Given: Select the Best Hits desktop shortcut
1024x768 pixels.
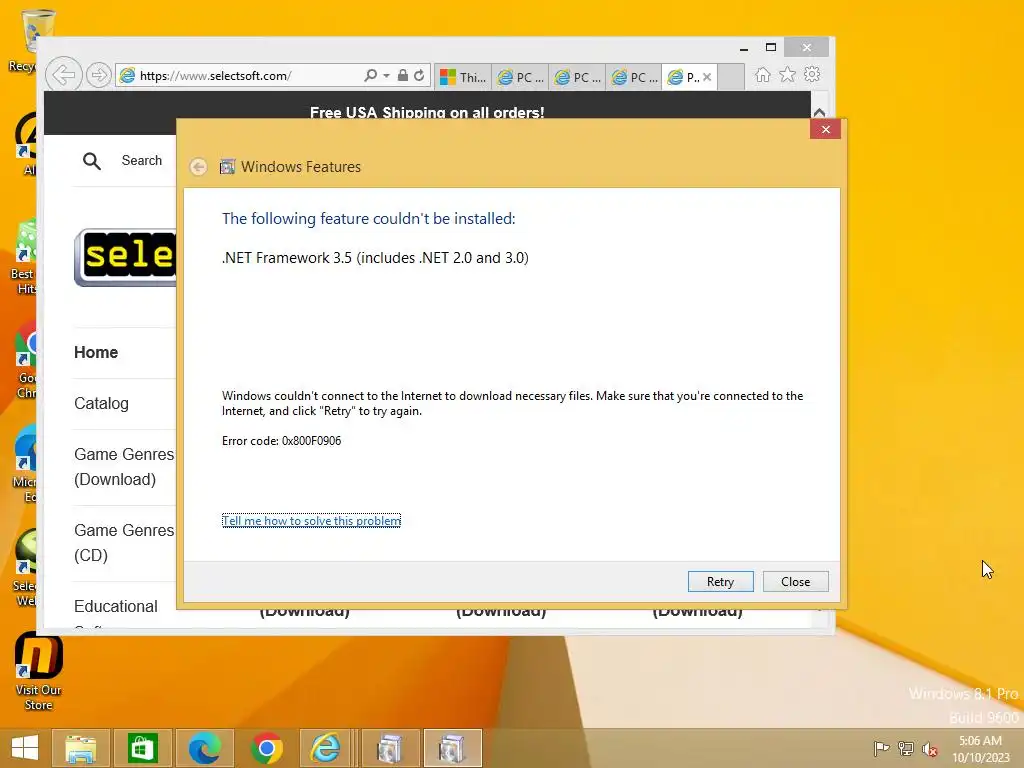Looking at the screenshot, I should (x=25, y=257).
